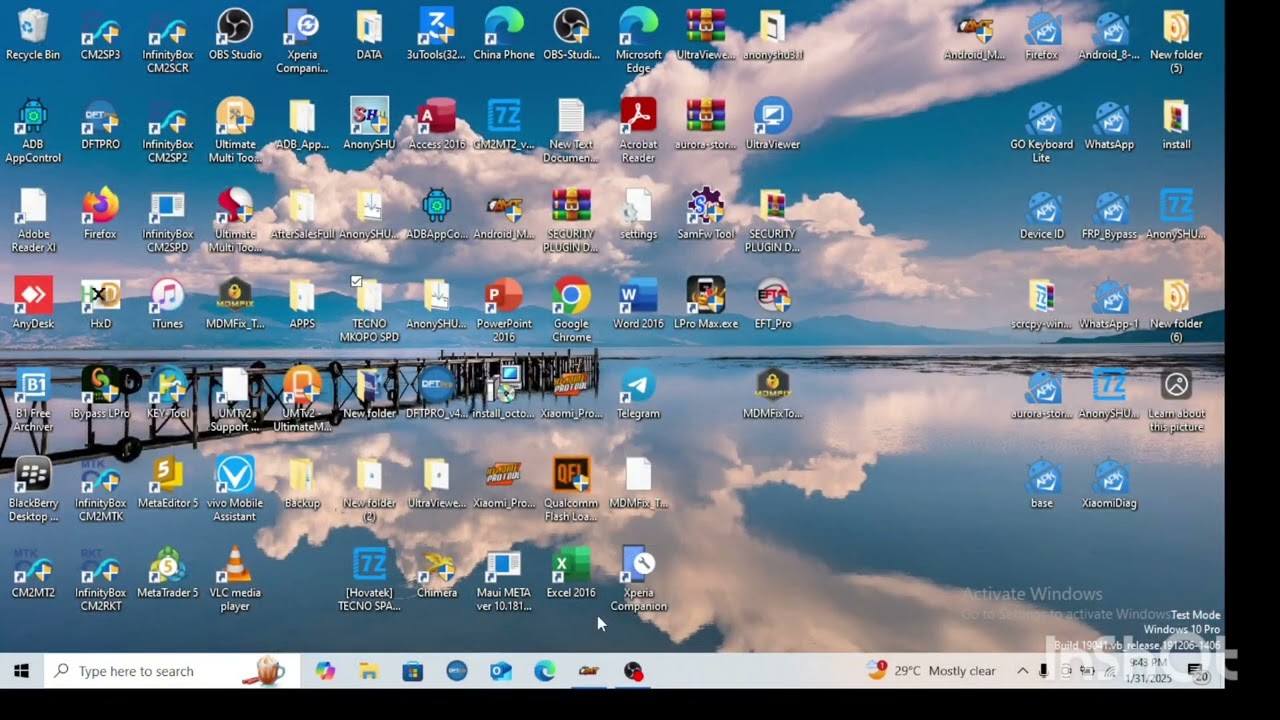This screenshot has width=1280, height=720.
Task: Launch Excel 2016
Action: pyautogui.click(x=571, y=572)
